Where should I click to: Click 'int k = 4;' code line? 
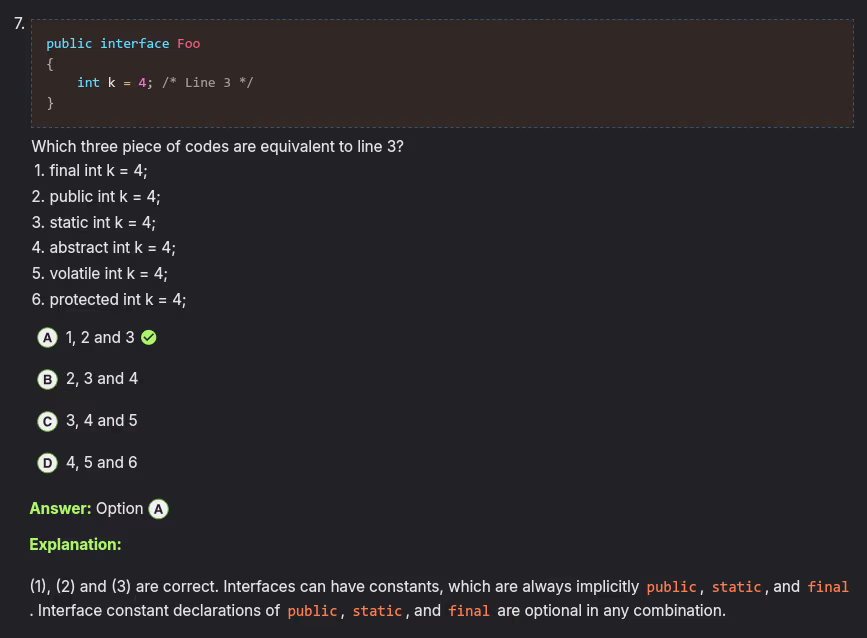pyautogui.click(x=115, y=82)
